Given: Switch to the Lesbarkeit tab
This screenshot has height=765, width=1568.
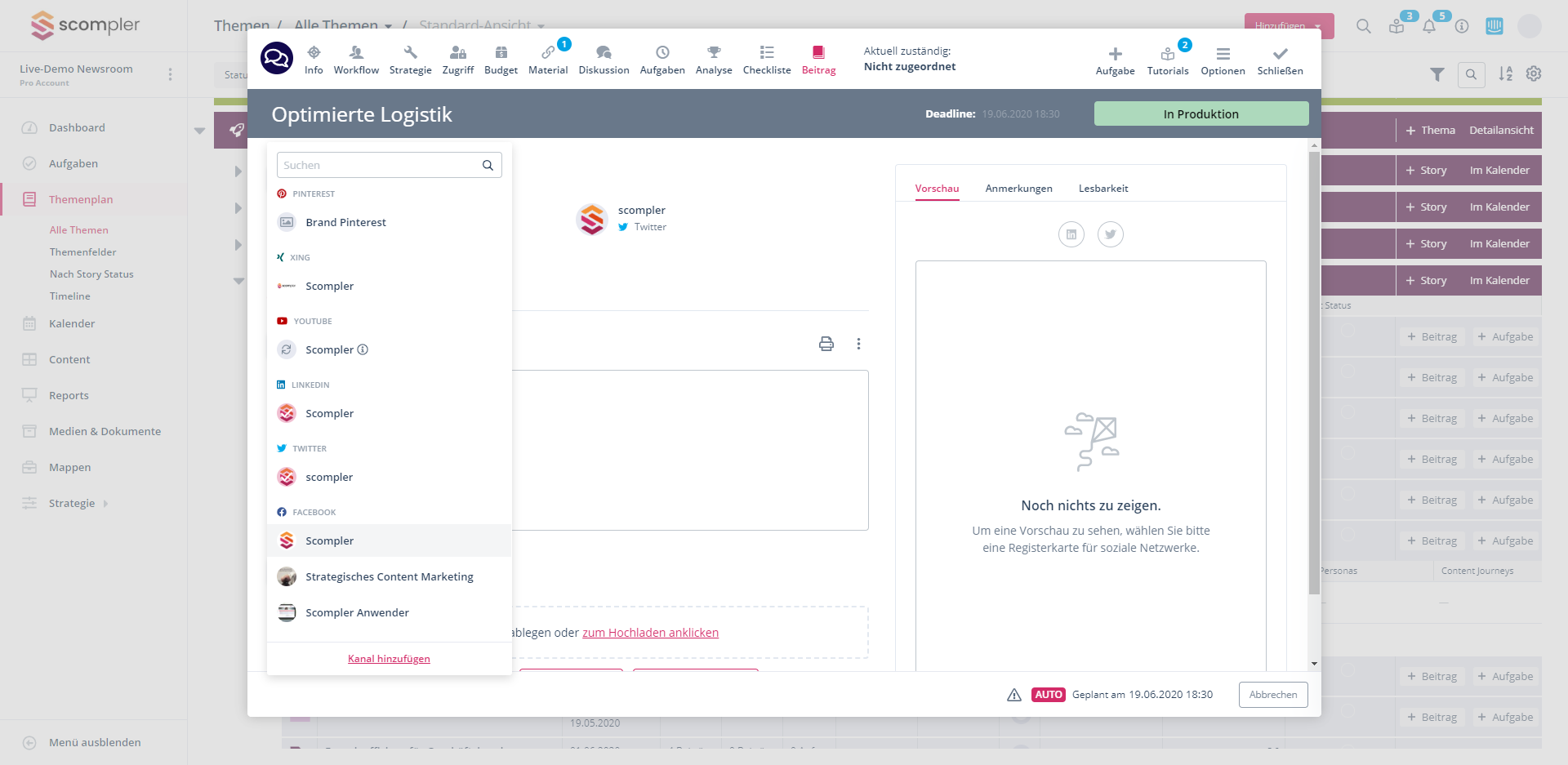Looking at the screenshot, I should tap(1102, 189).
